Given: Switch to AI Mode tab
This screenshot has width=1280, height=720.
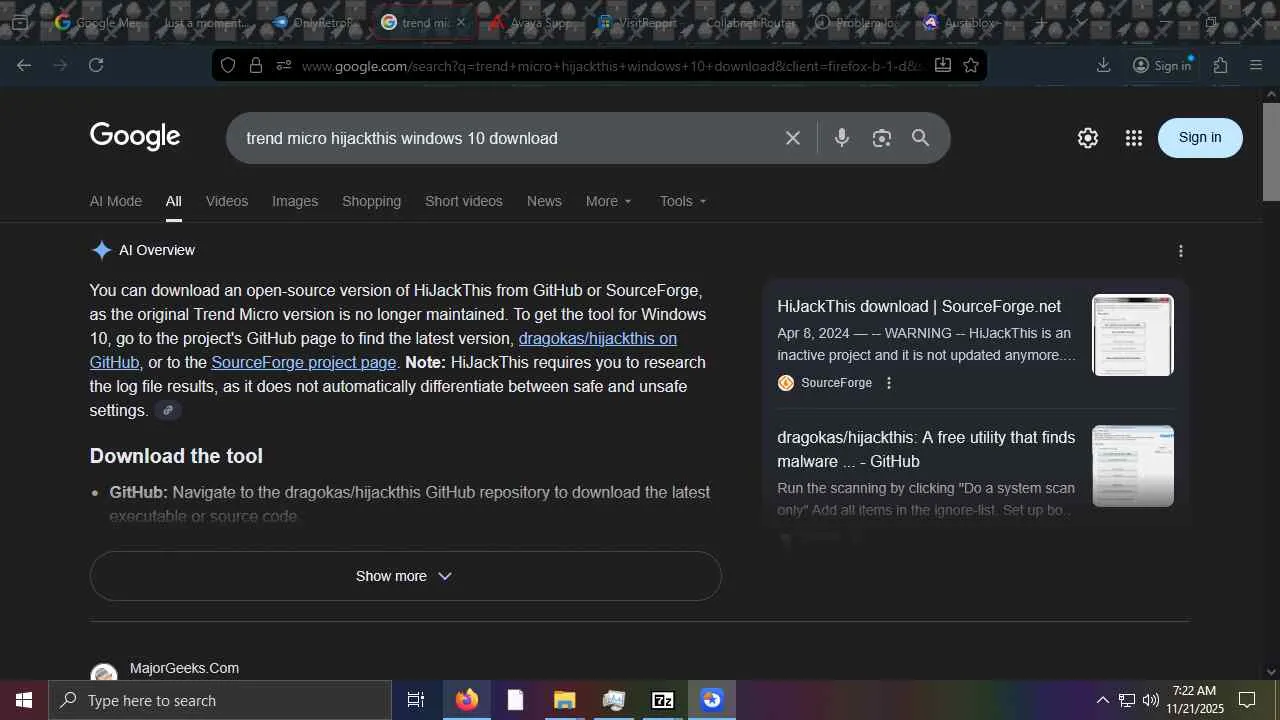Looking at the screenshot, I should pos(116,201).
